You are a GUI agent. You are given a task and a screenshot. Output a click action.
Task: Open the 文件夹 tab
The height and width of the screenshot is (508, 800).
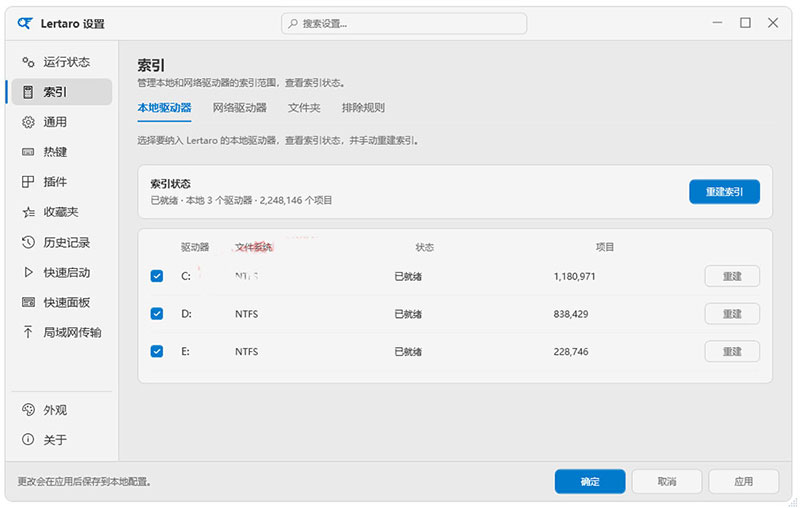(x=304, y=108)
